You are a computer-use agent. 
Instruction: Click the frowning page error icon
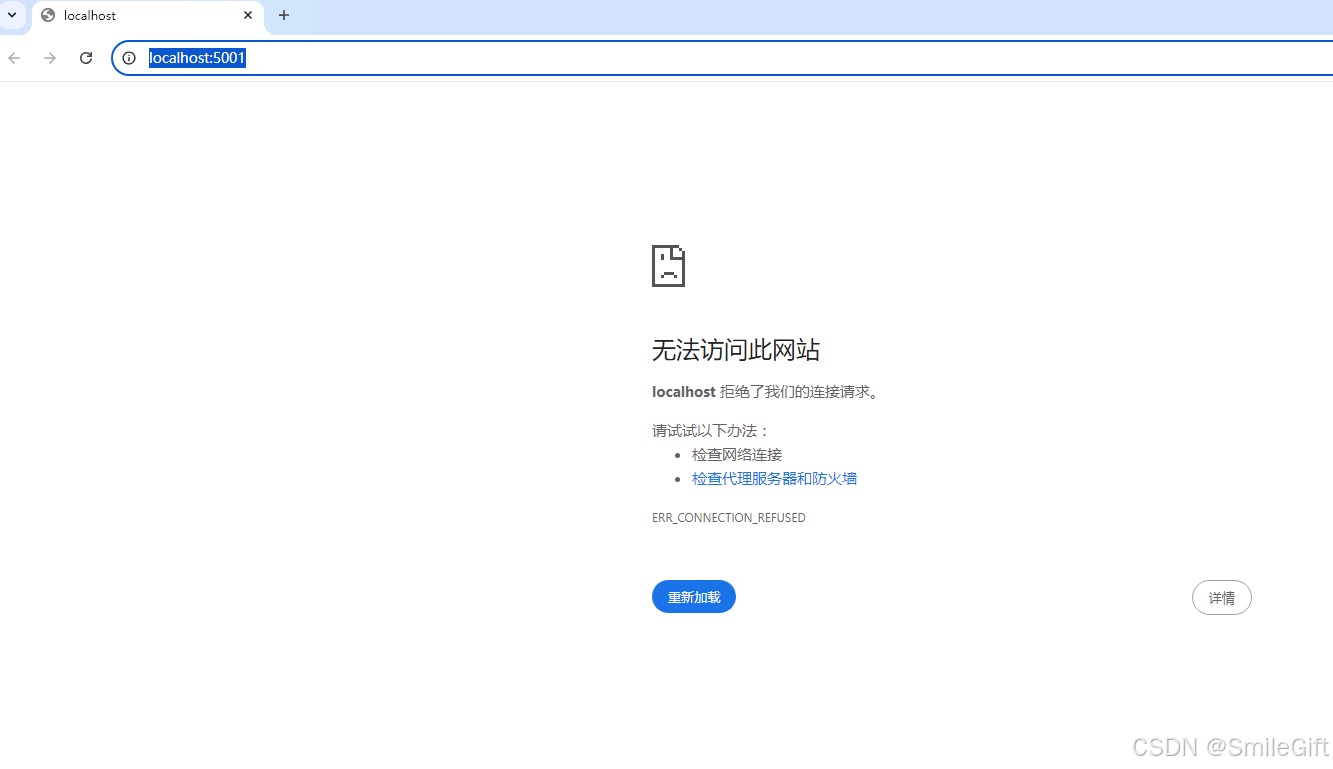point(668,265)
